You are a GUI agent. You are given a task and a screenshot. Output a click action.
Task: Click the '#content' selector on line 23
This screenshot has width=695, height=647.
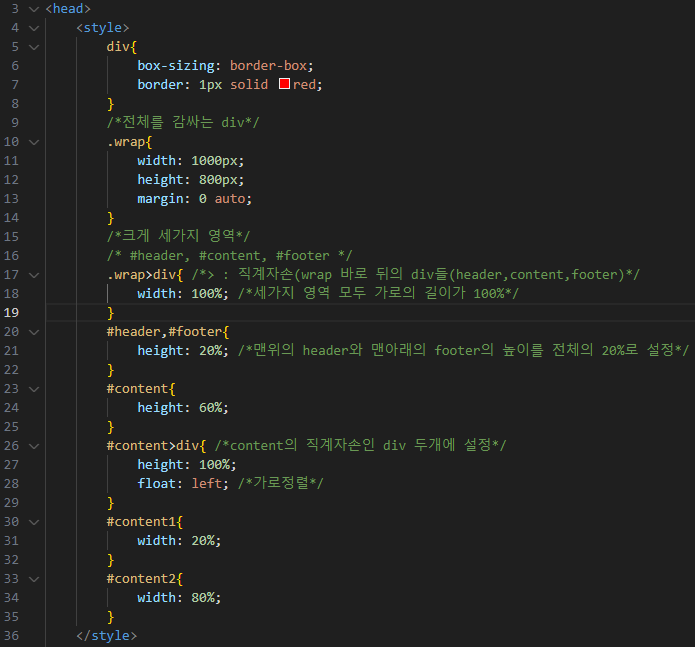[x=137, y=389]
